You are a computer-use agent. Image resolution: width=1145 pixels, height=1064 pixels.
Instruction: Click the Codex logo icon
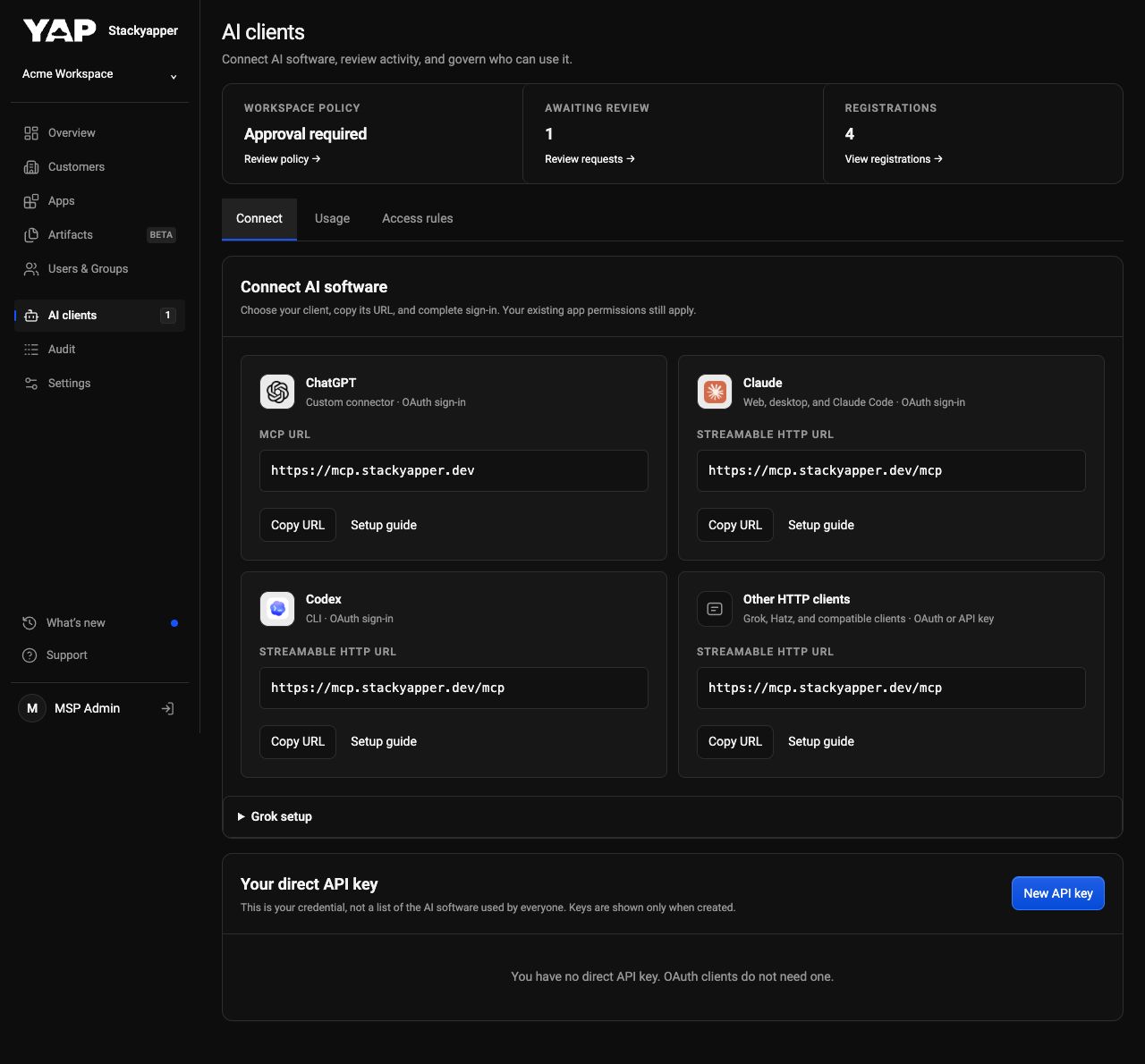pos(277,609)
